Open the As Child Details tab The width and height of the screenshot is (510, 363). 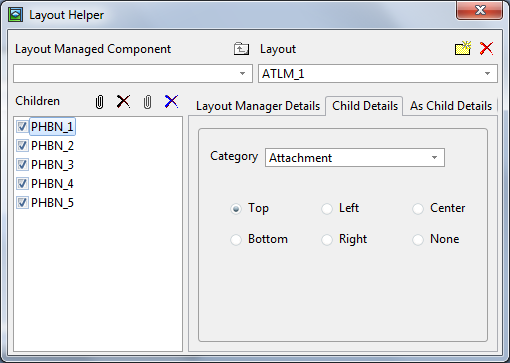click(451, 106)
